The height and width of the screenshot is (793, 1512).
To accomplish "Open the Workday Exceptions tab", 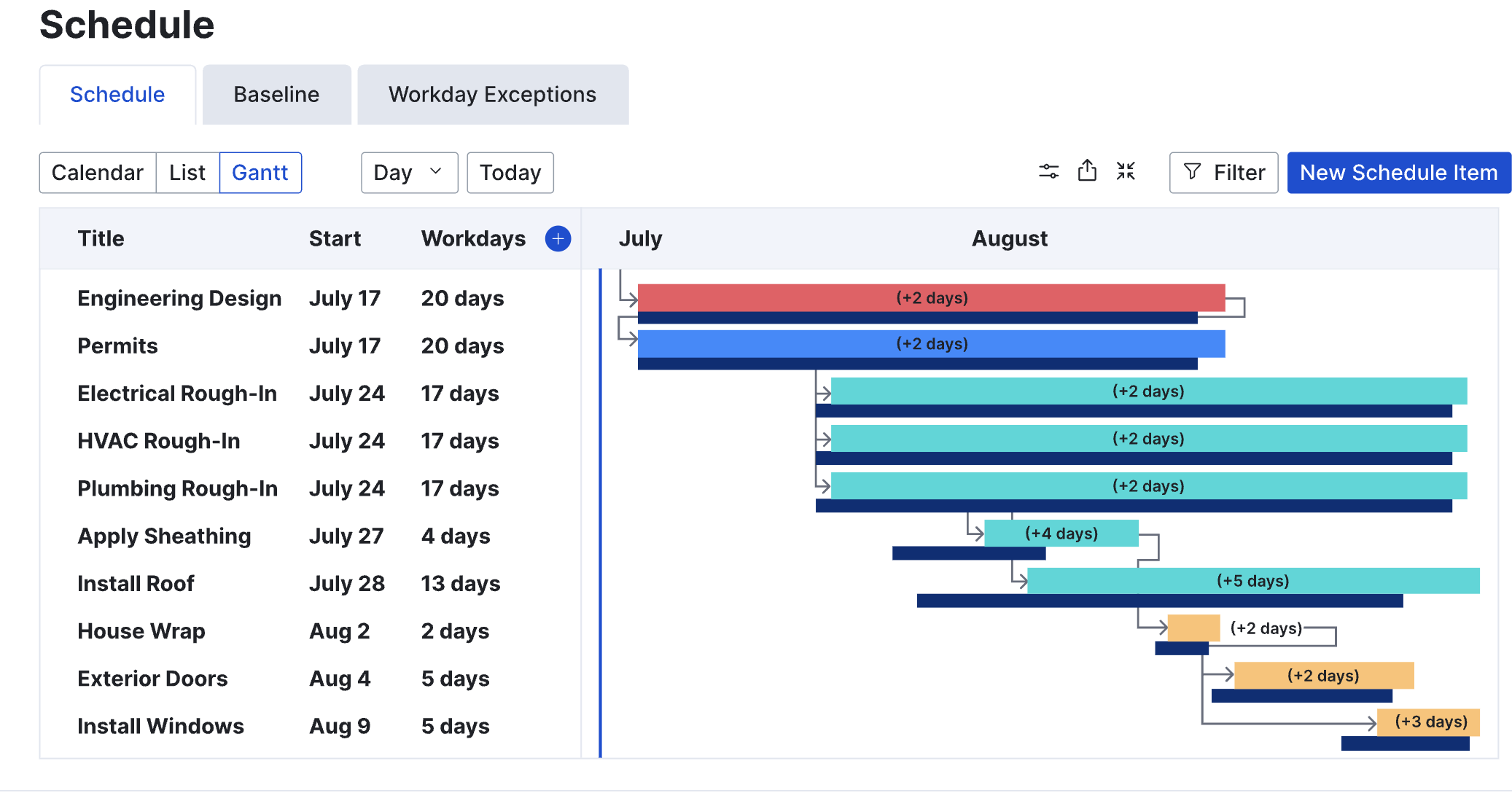I will point(492,95).
